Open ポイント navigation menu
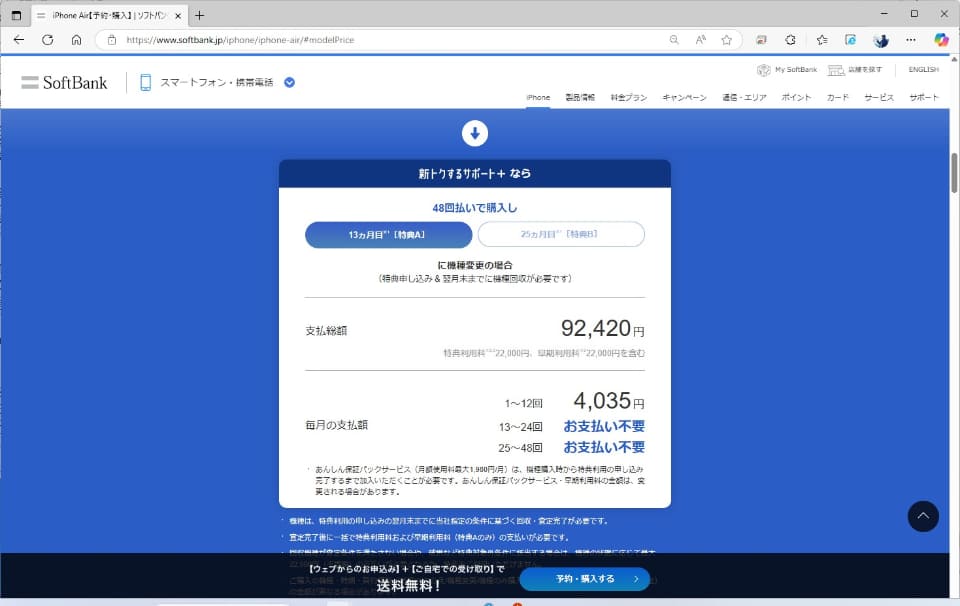960x606 pixels. coord(796,97)
